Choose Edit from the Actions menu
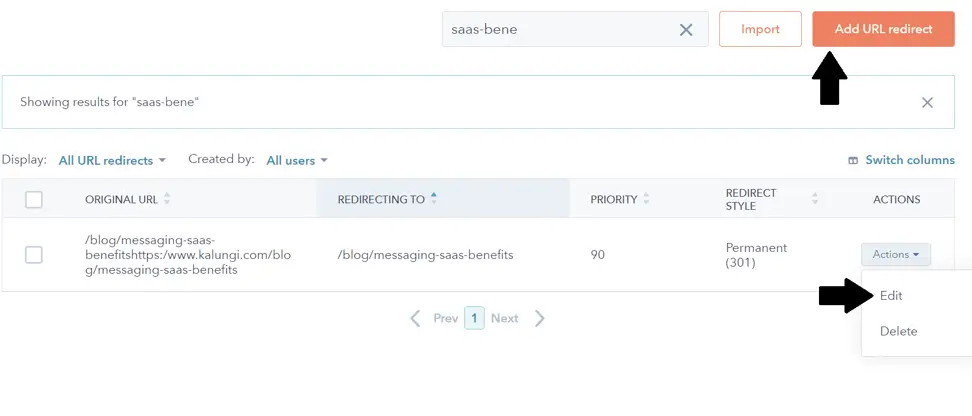 point(890,296)
